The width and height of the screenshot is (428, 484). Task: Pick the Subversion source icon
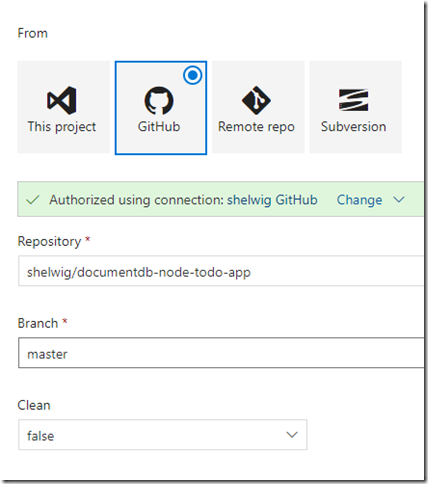(353, 100)
